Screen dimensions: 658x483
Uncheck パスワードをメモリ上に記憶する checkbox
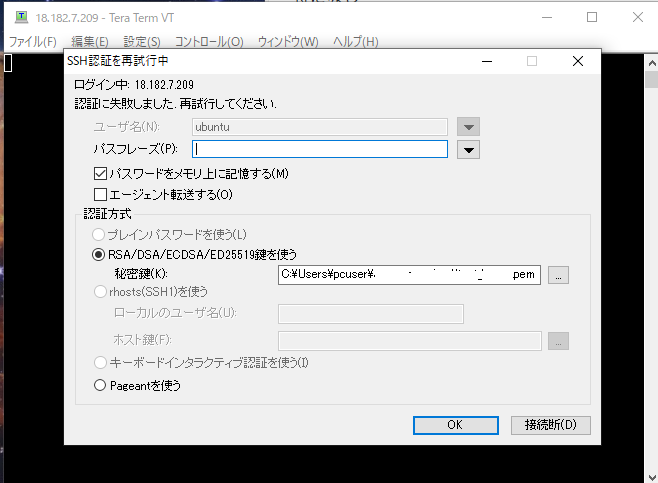click(x=100, y=173)
